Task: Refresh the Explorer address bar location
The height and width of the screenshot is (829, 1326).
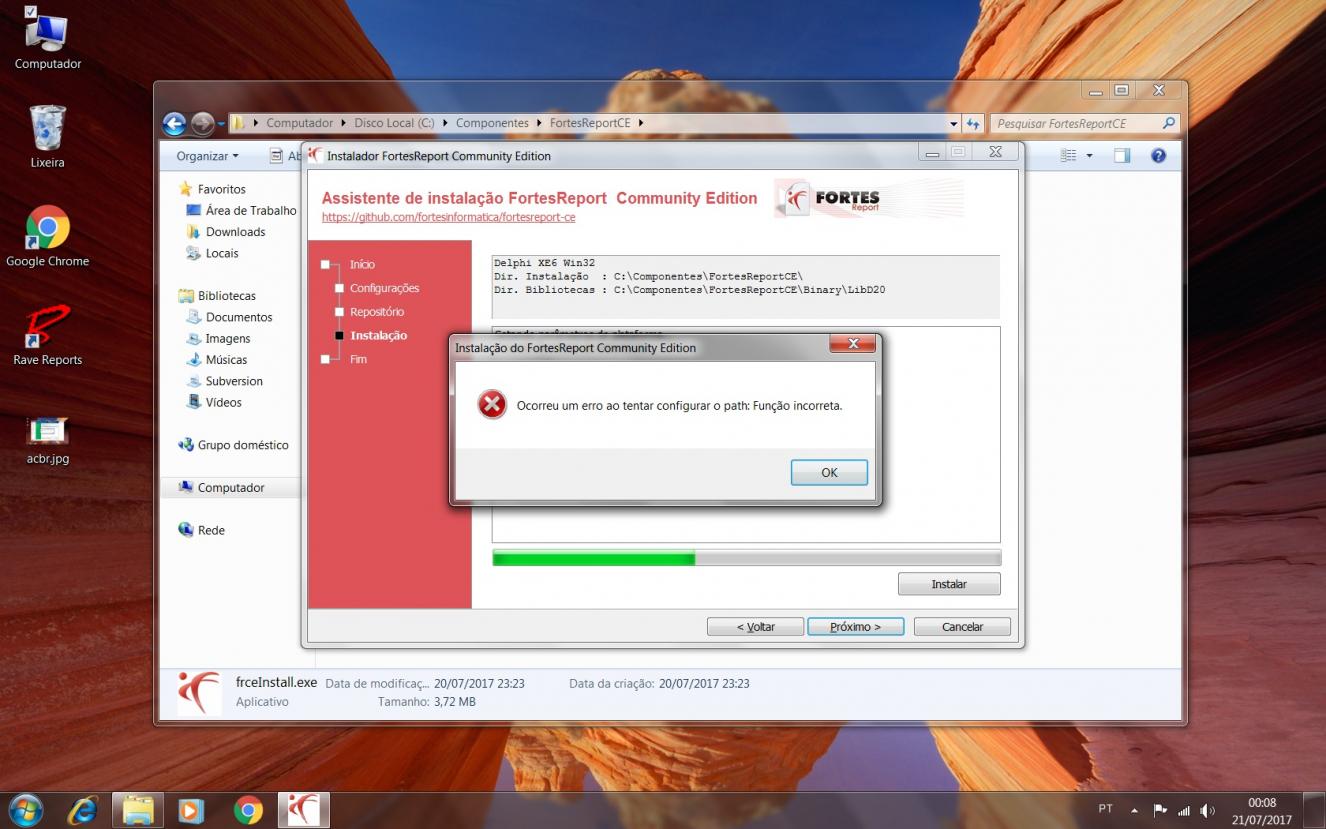Action: click(x=973, y=123)
